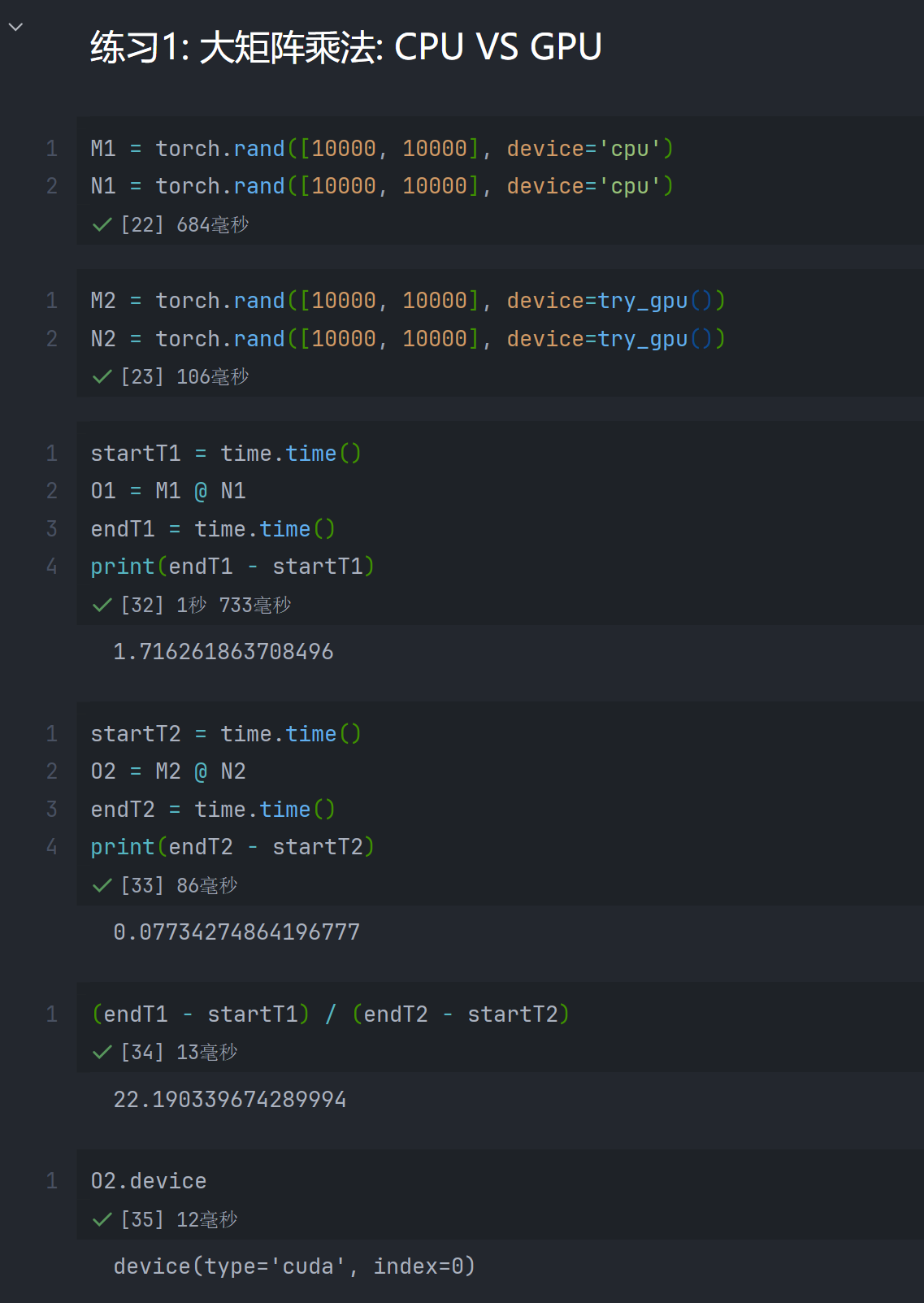
Task: Click the line startT1 = time.time()
Action: click(x=226, y=454)
